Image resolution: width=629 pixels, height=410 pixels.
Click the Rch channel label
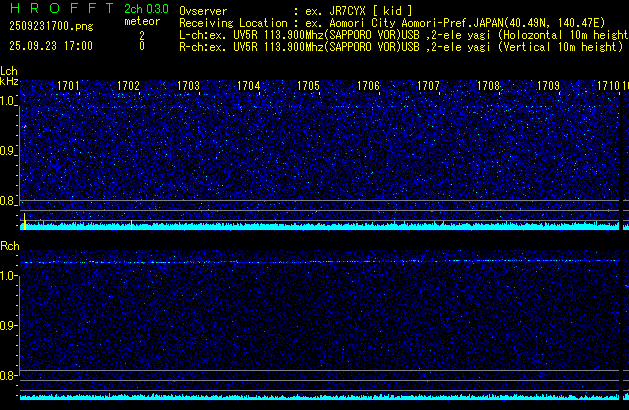point(9,246)
